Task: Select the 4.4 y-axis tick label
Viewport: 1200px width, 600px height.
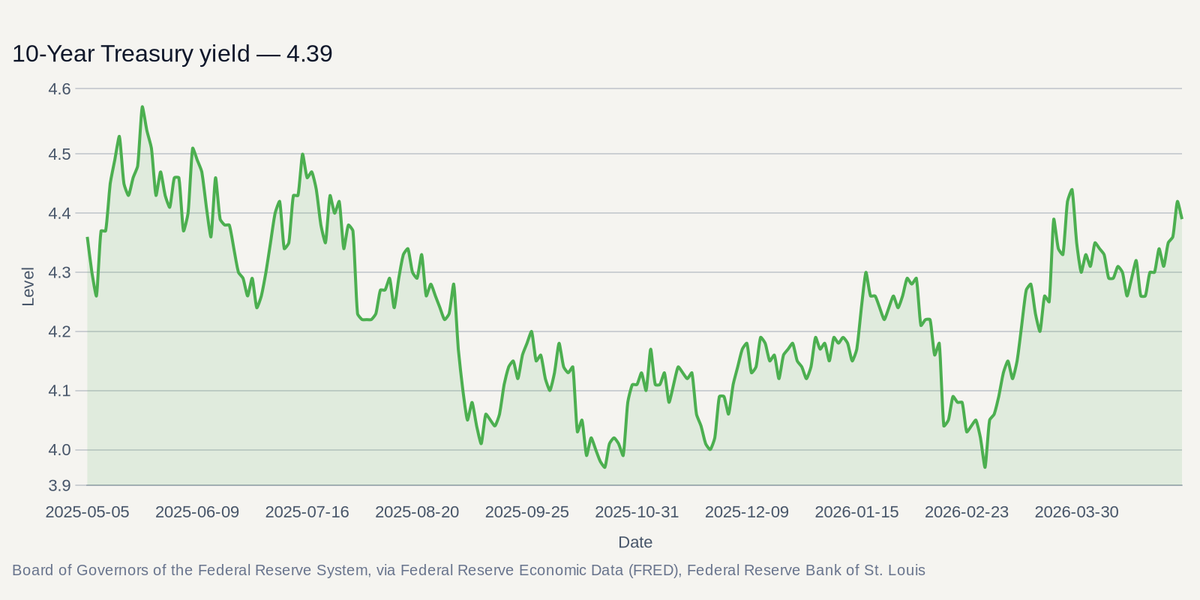Action: (60, 213)
